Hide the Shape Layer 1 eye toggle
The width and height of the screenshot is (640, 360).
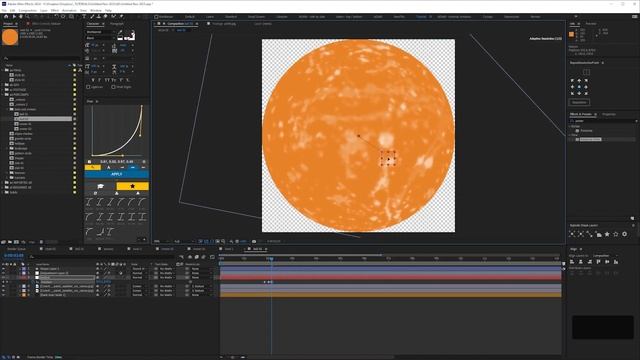tap(3, 269)
